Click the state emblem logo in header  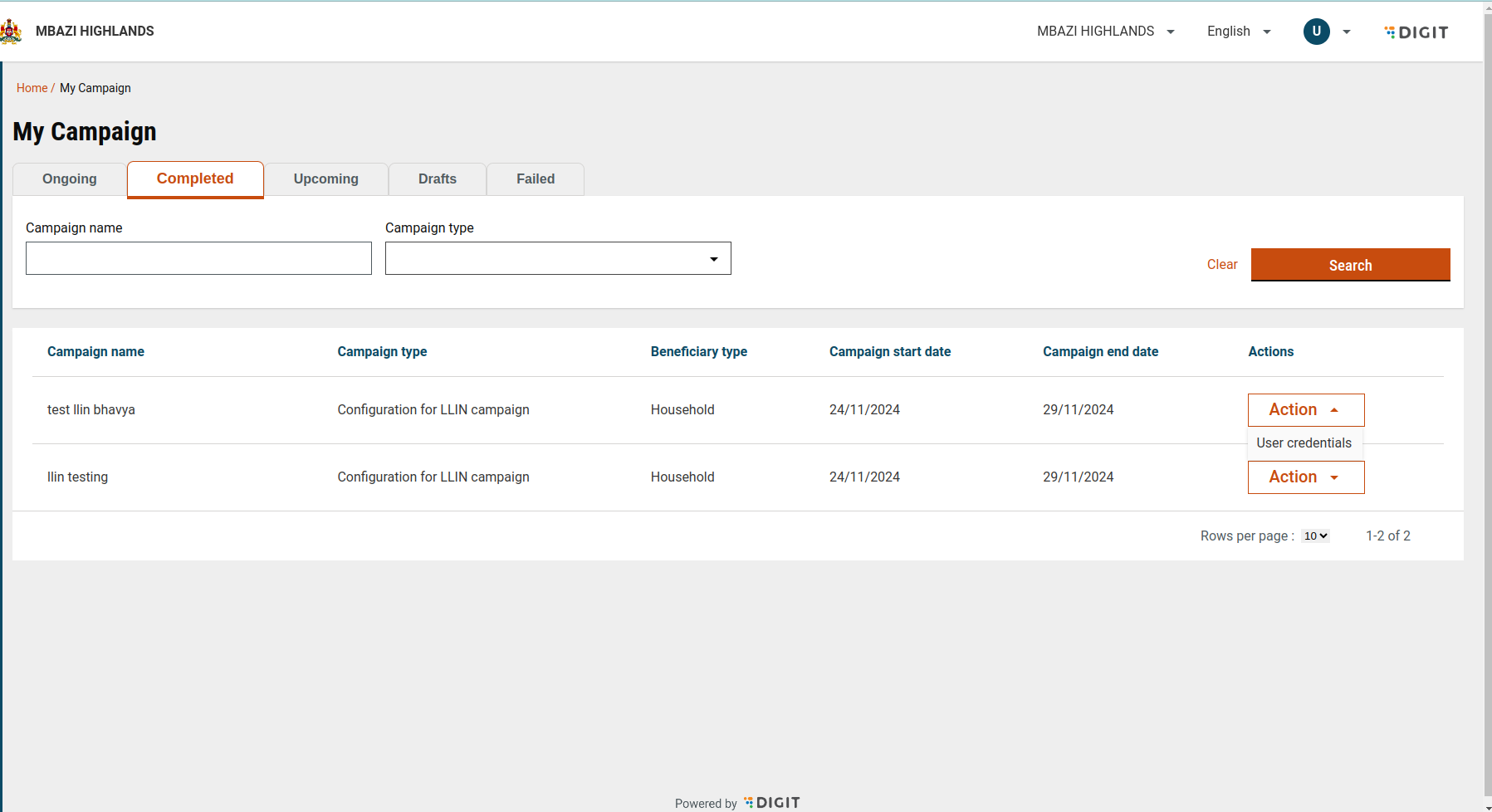tap(11, 32)
